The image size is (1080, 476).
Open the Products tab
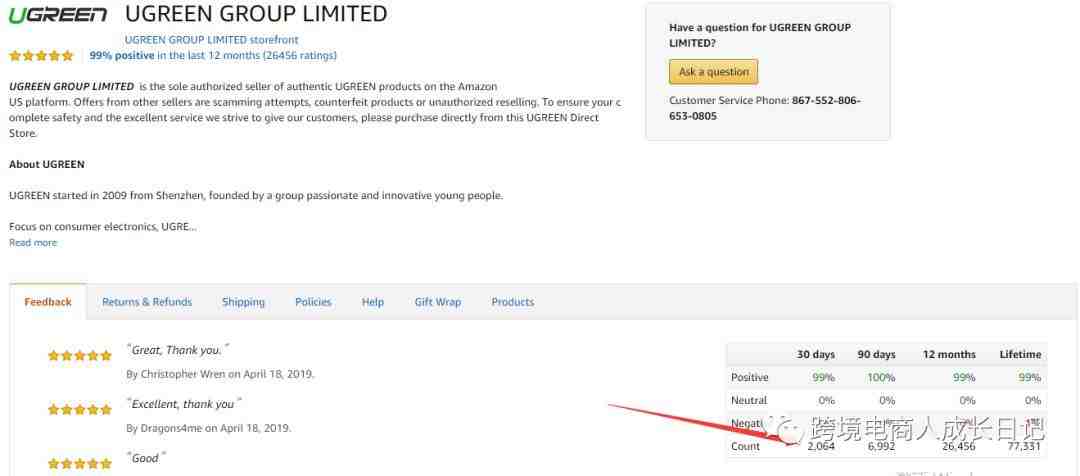click(512, 302)
